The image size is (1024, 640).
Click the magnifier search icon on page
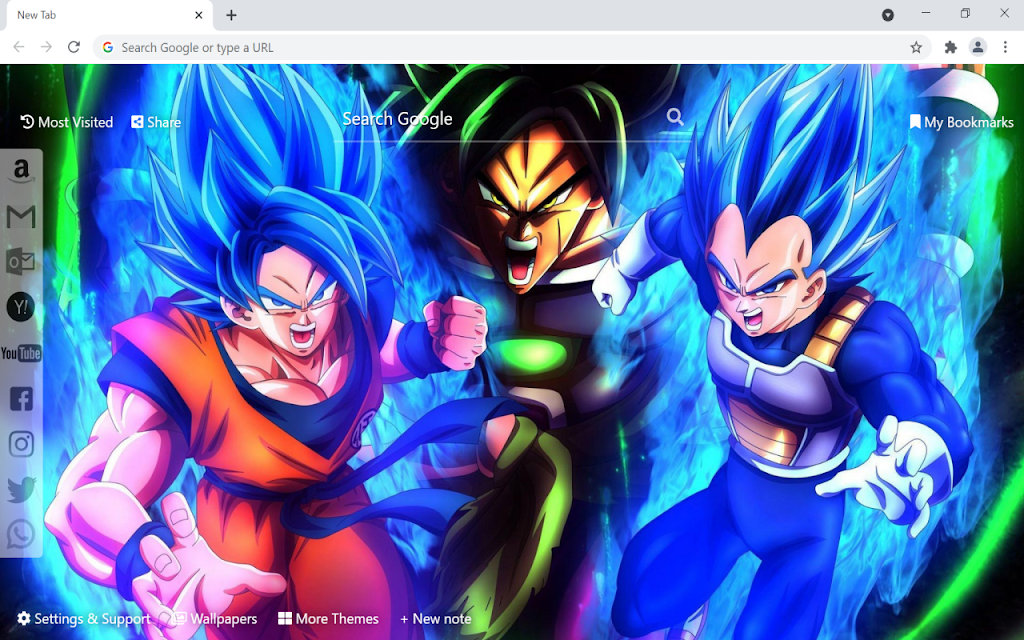click(675, 118)
